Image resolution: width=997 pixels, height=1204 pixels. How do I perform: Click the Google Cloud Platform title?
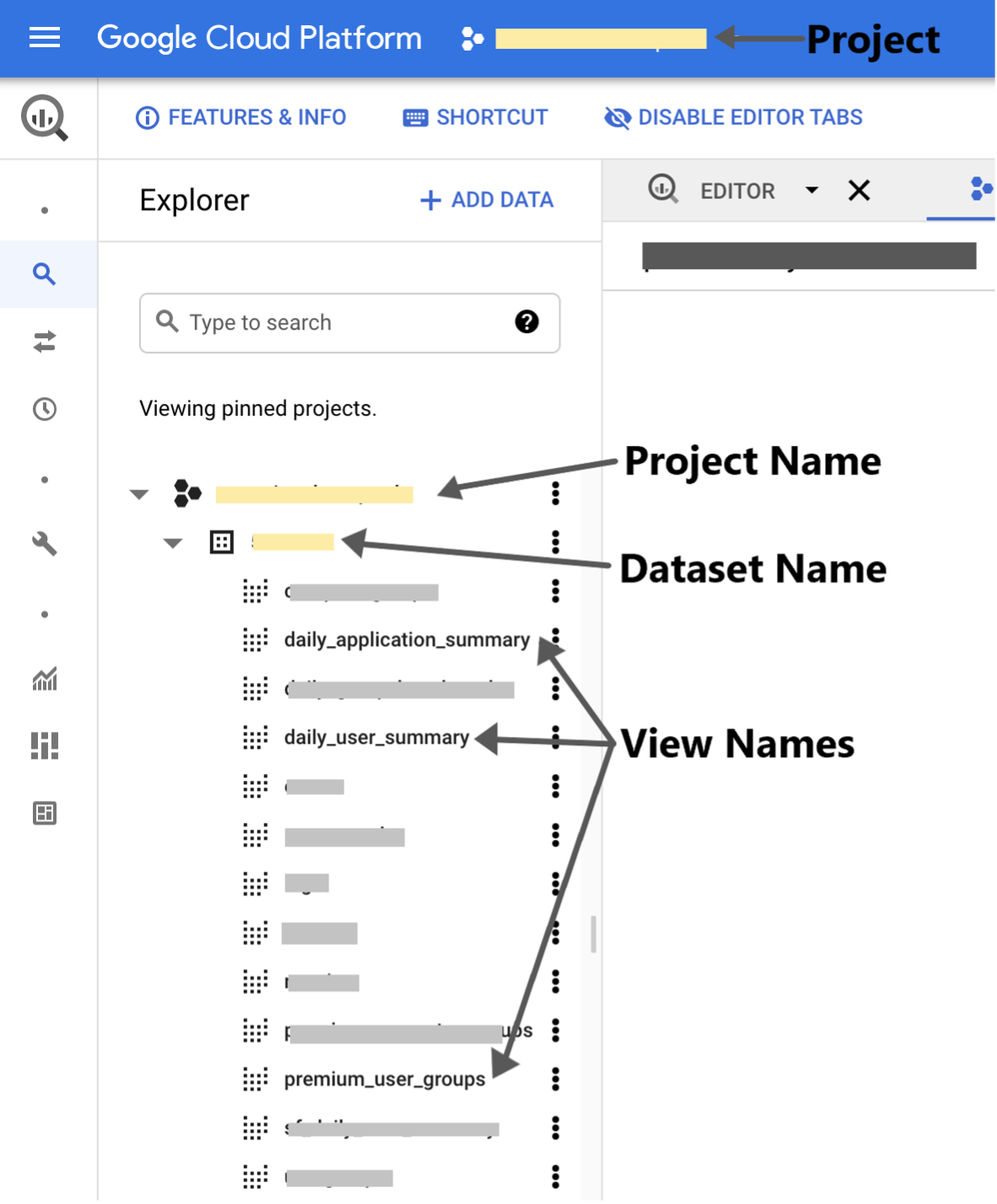coord(260,38)
